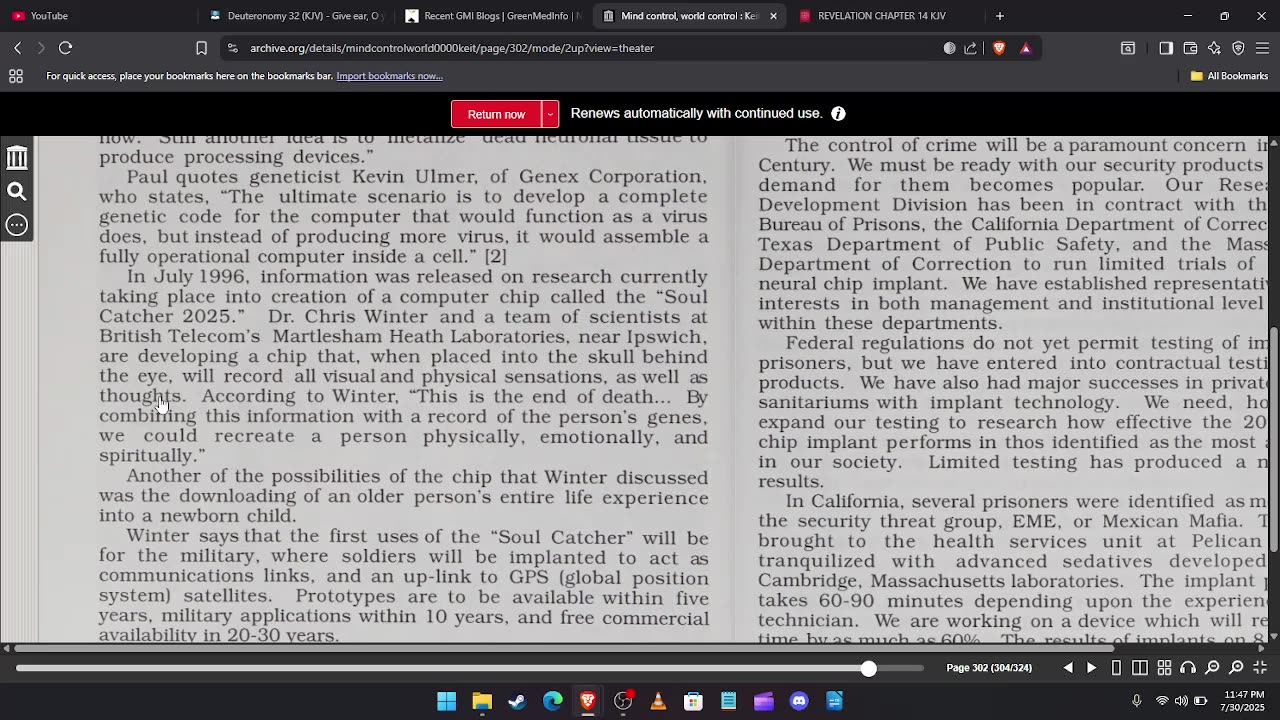Click the Import bookmarks now link
Image resolution: width=1280 pixels, height=720 pixels.
(x=389, y=76)
